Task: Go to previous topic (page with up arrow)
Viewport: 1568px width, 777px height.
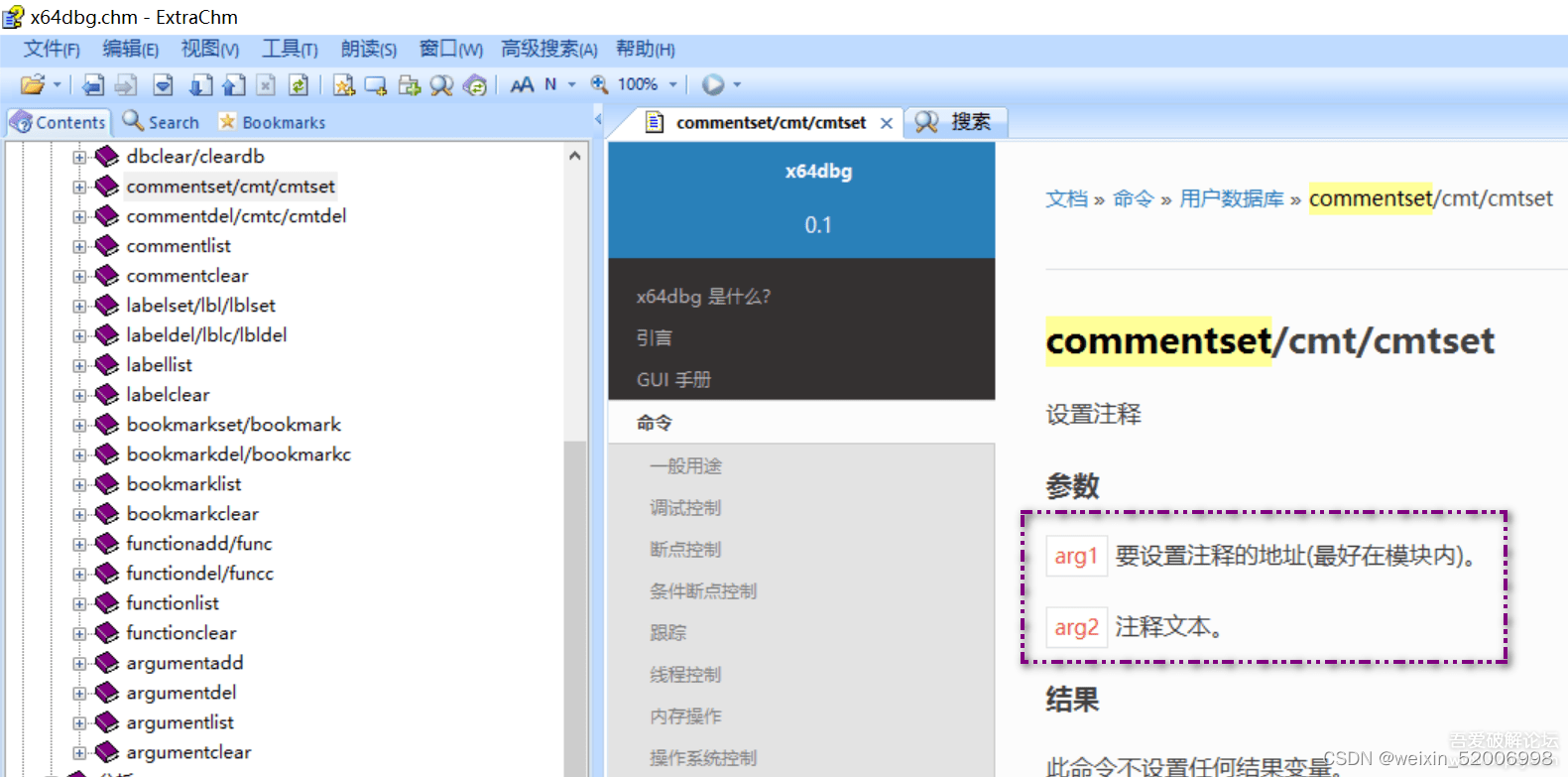Action: coord(234,85)
